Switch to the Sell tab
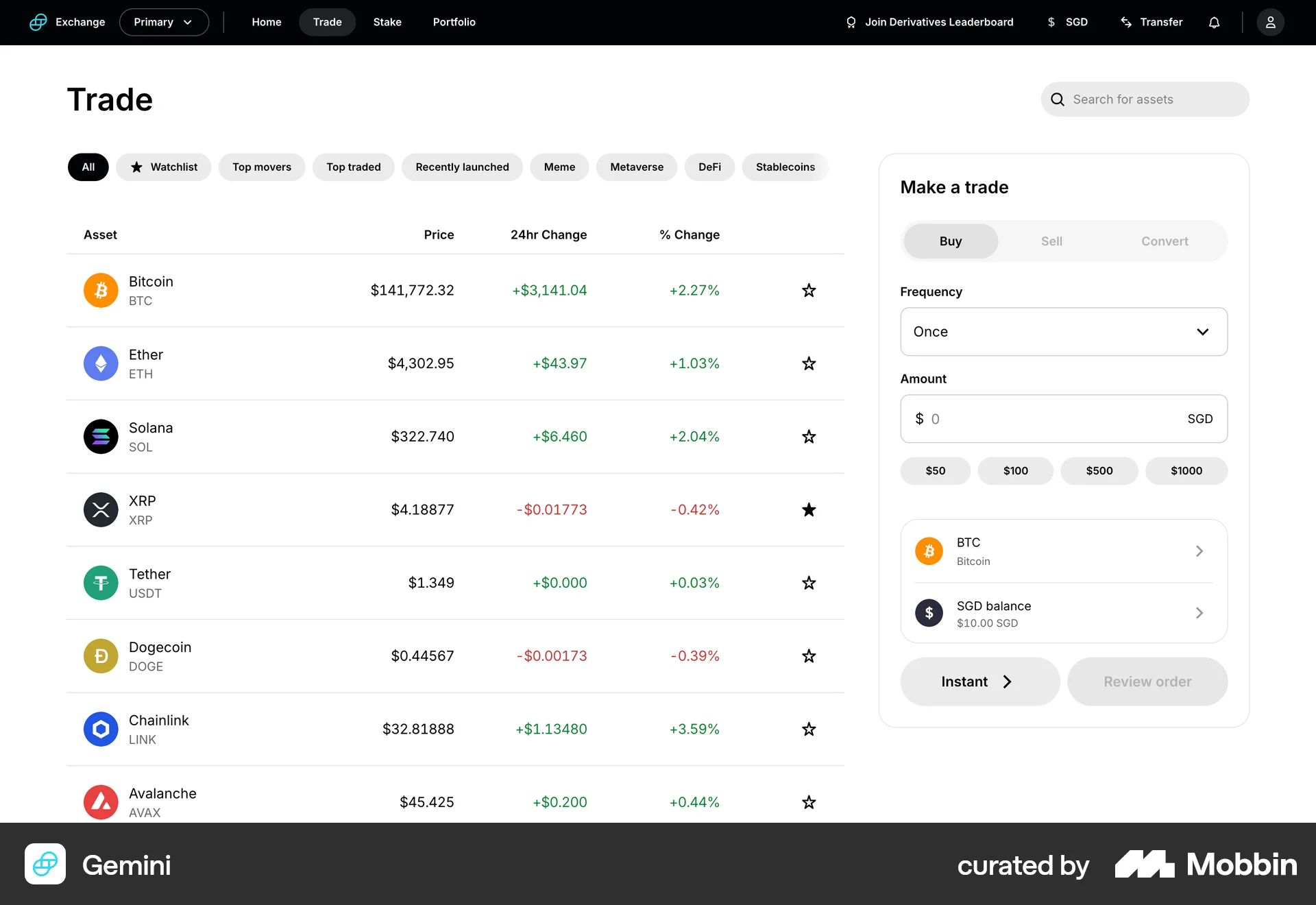Screen dimensions: 1316x905 (1051, 241)
